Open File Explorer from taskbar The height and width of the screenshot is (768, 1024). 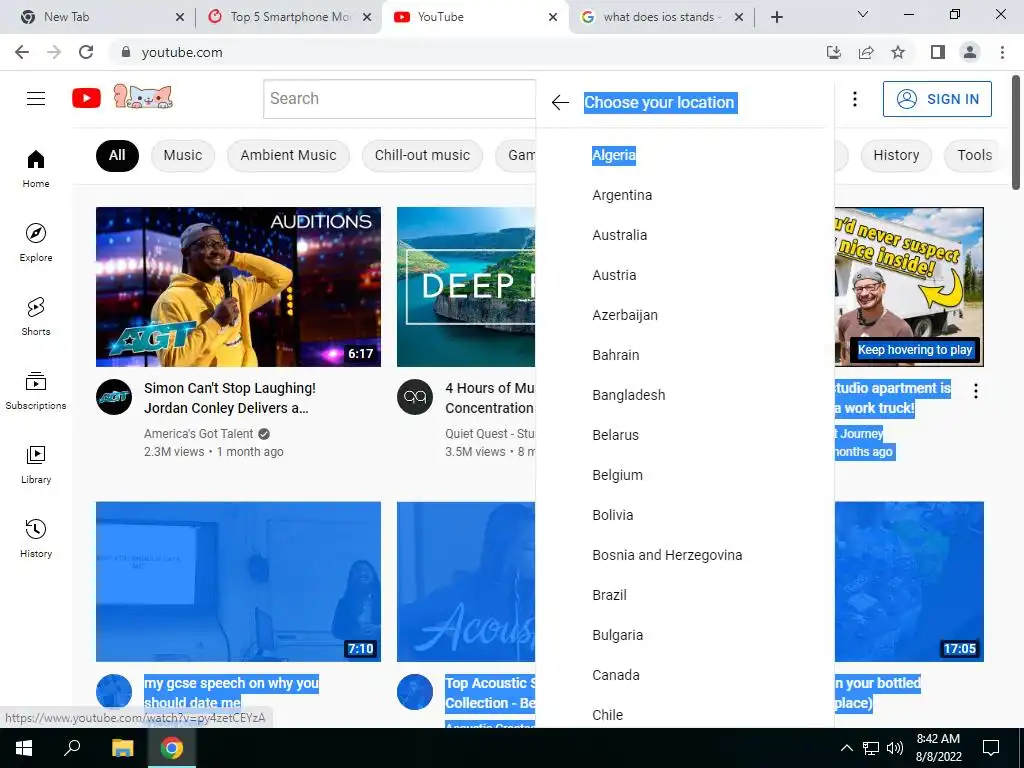coord(122,748)
